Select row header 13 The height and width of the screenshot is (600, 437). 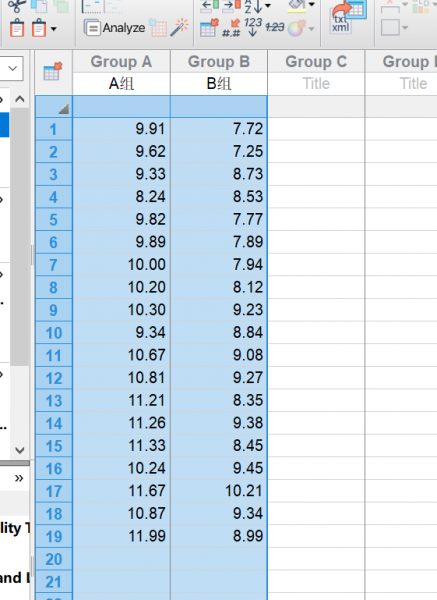54,401
